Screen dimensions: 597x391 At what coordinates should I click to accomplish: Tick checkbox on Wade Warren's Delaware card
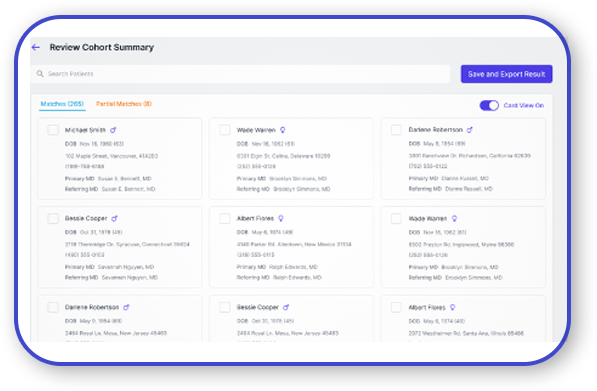point(225,130)
